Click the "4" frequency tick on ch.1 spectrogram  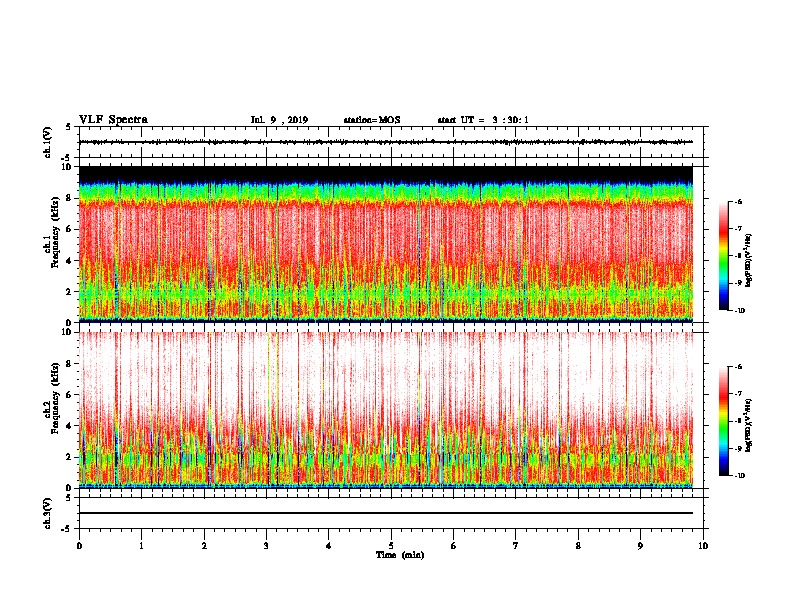coord(69,261)
